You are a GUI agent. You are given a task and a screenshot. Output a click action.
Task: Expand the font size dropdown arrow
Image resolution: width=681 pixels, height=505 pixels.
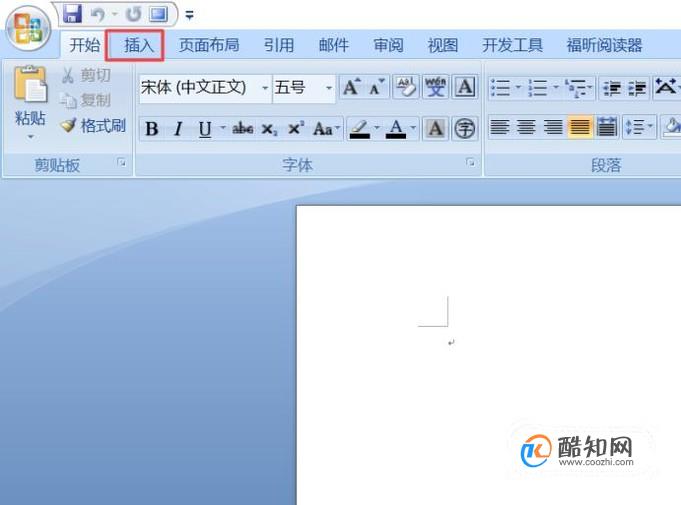(x=329, y=88)
